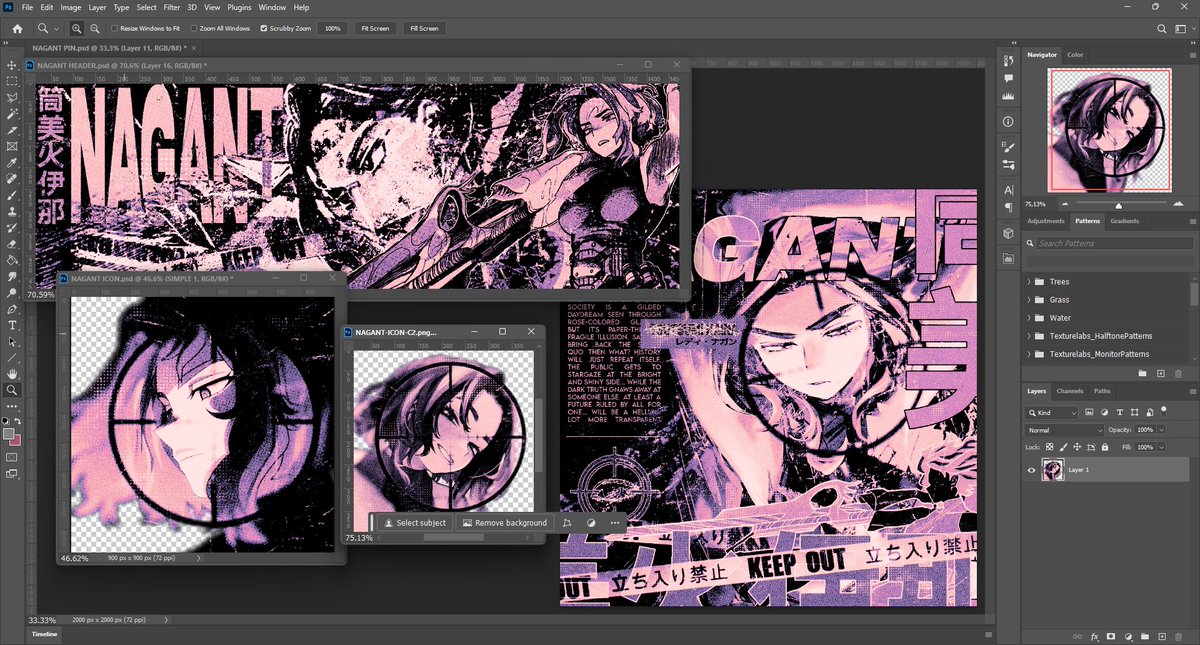Add a layer mask
Viewport: 1200px width, 645px height.
pyautogui.click(x=1111, y=636)
